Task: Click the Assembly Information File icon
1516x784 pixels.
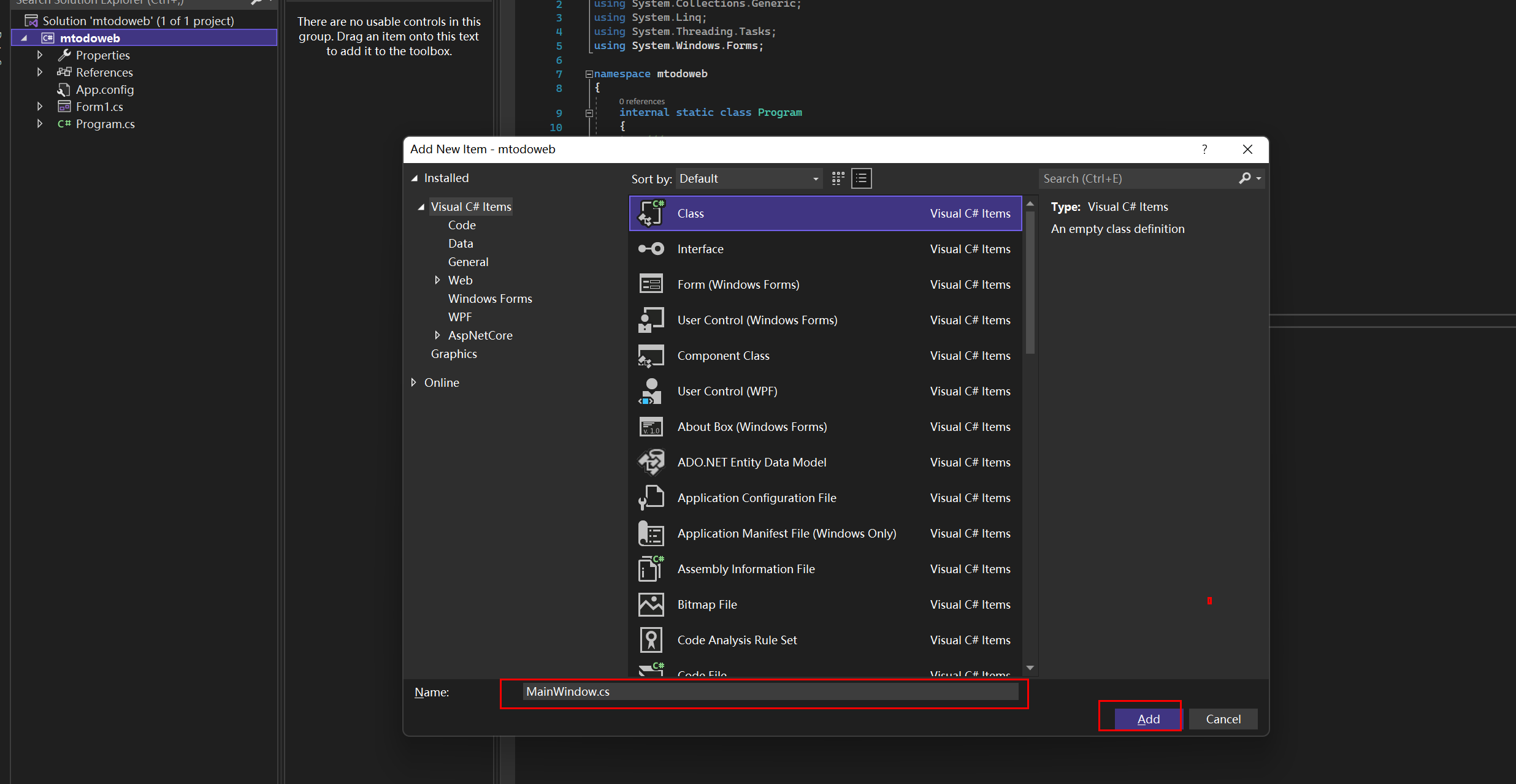Action: coord(650,569)
